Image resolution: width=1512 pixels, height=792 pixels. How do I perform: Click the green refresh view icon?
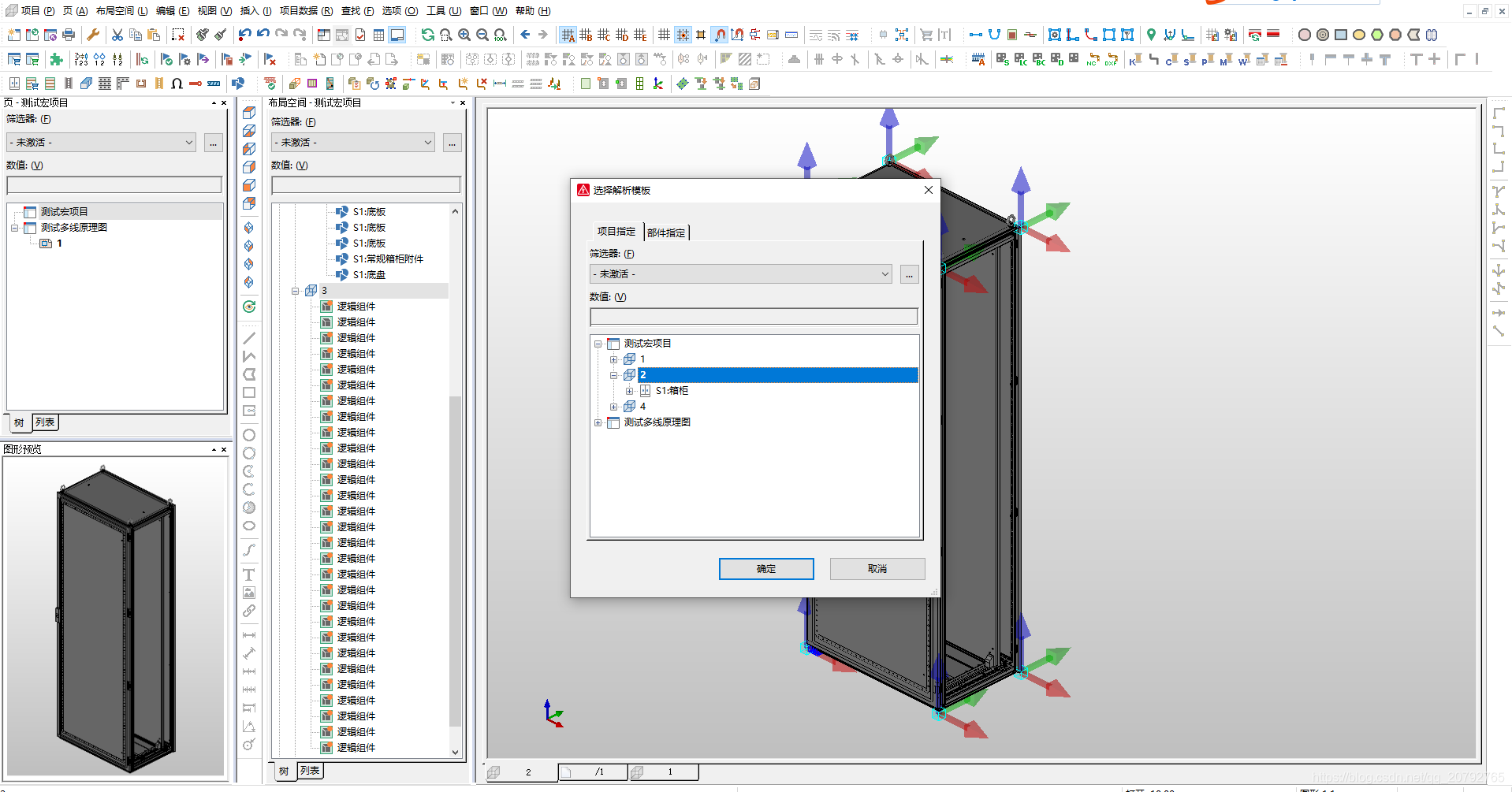(427, 35)
